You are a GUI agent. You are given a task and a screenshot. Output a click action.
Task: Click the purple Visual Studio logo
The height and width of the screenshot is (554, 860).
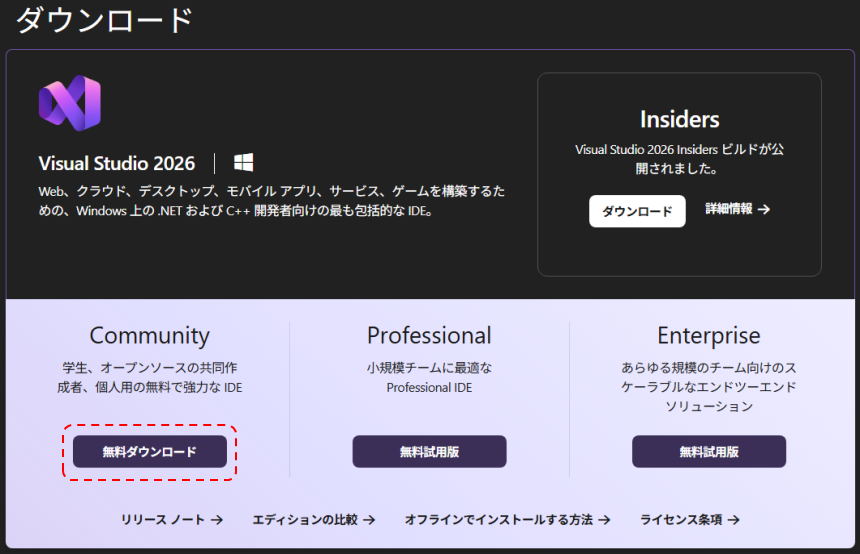pos(69,104)
